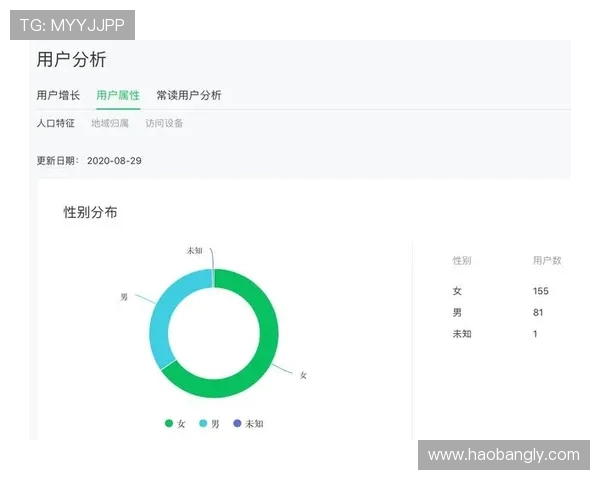Click the value 155
The height and width of the screenshot is (480, 600).
541,291
